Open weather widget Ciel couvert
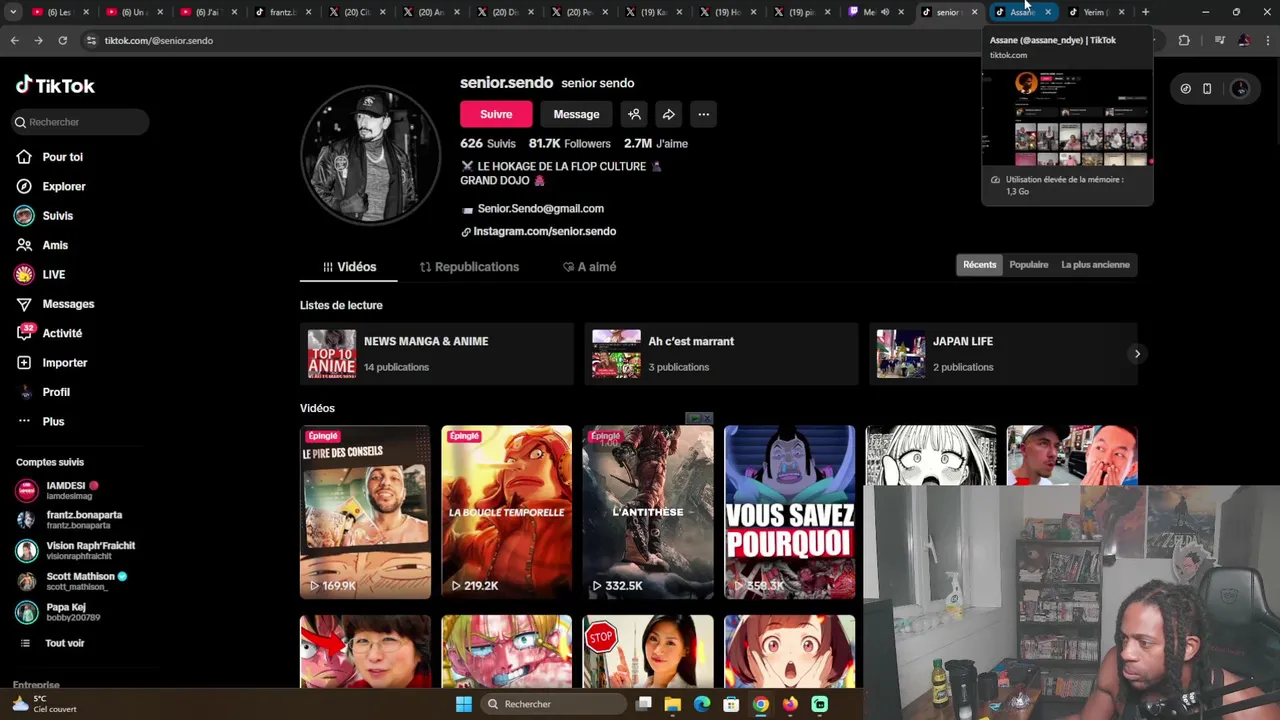 coord(44,704)
